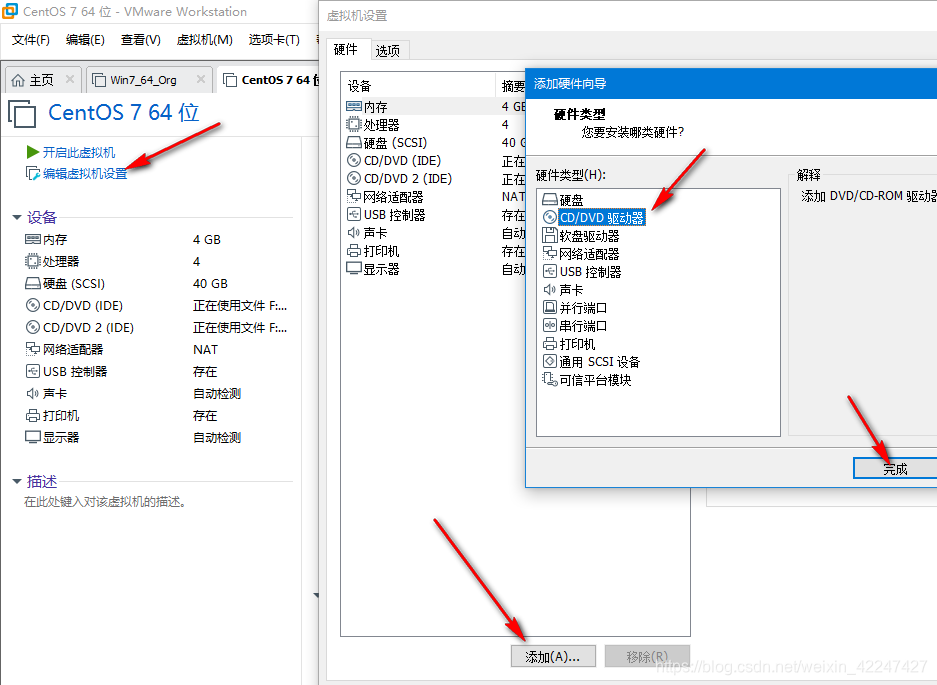Open the 文件(F) menu
937x685 pixels.
pos(30,39)
